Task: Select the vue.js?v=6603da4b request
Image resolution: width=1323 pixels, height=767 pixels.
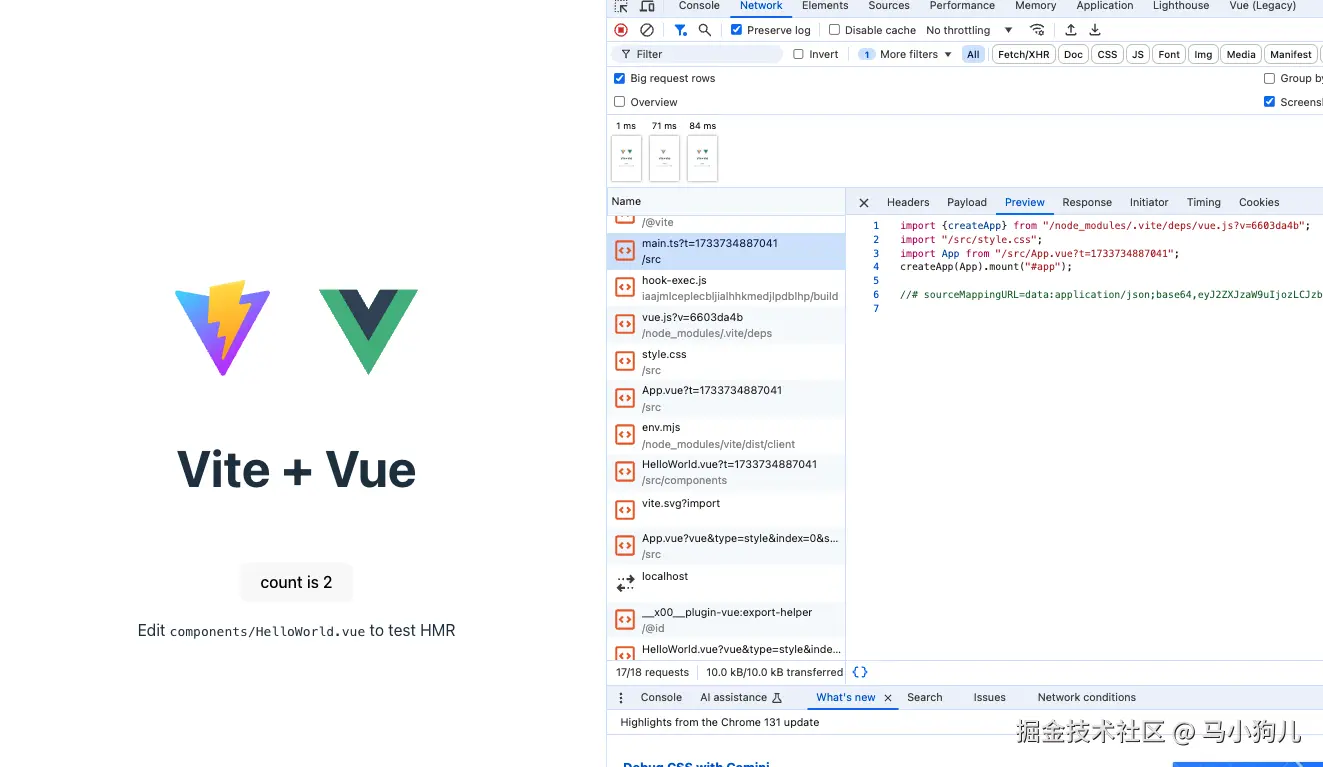Action: (x=726, y=325)
